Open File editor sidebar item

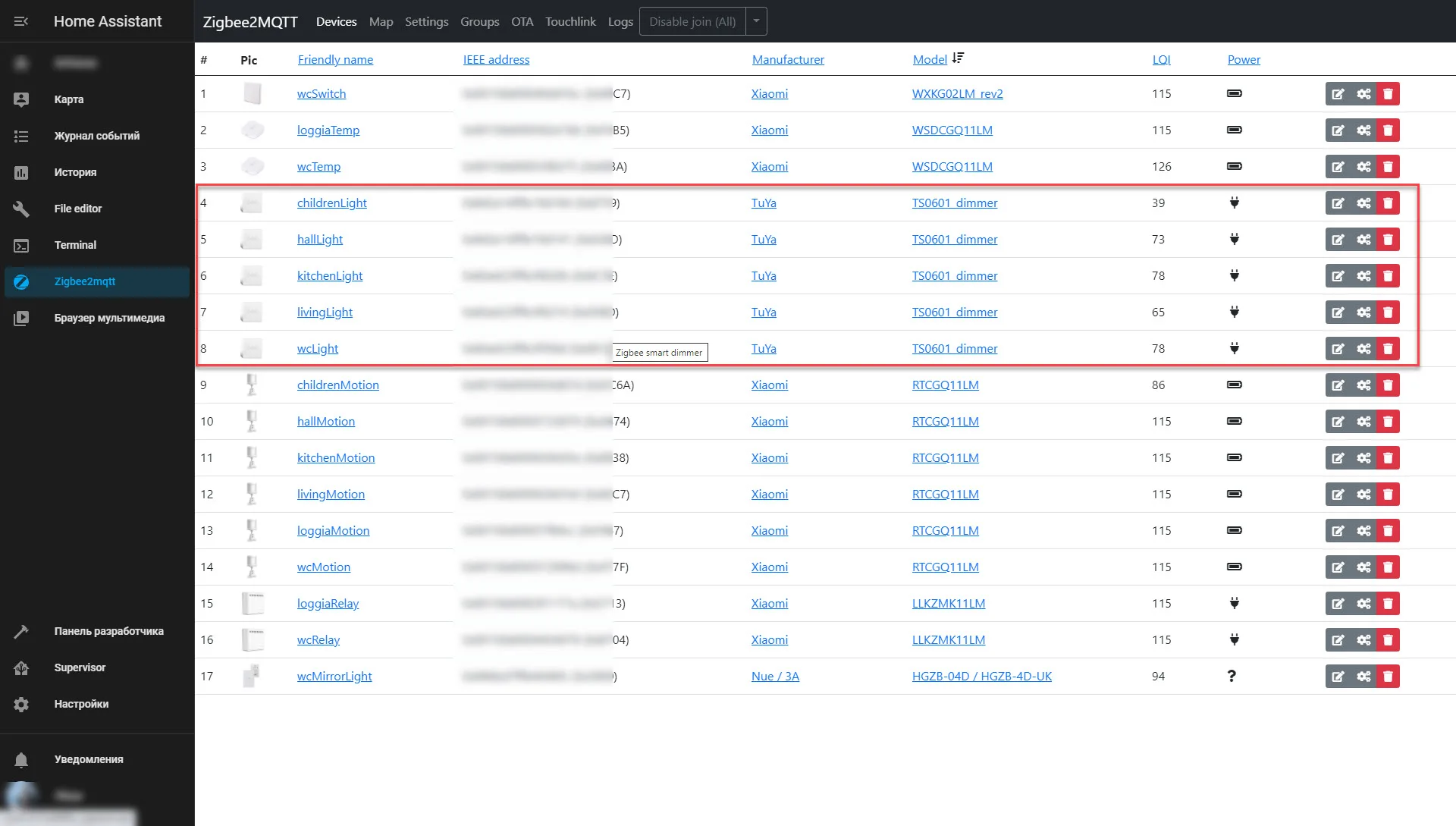(77, 209)
